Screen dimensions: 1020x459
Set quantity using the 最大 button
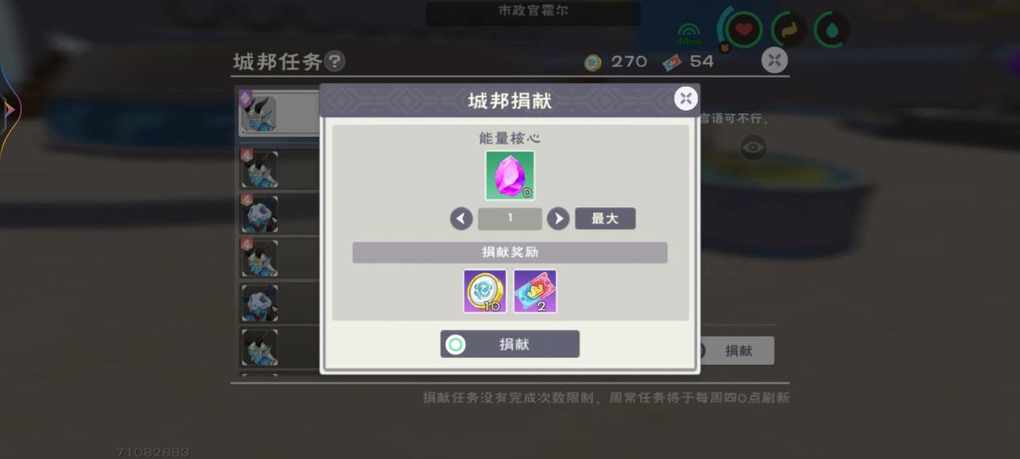[605, 218]
